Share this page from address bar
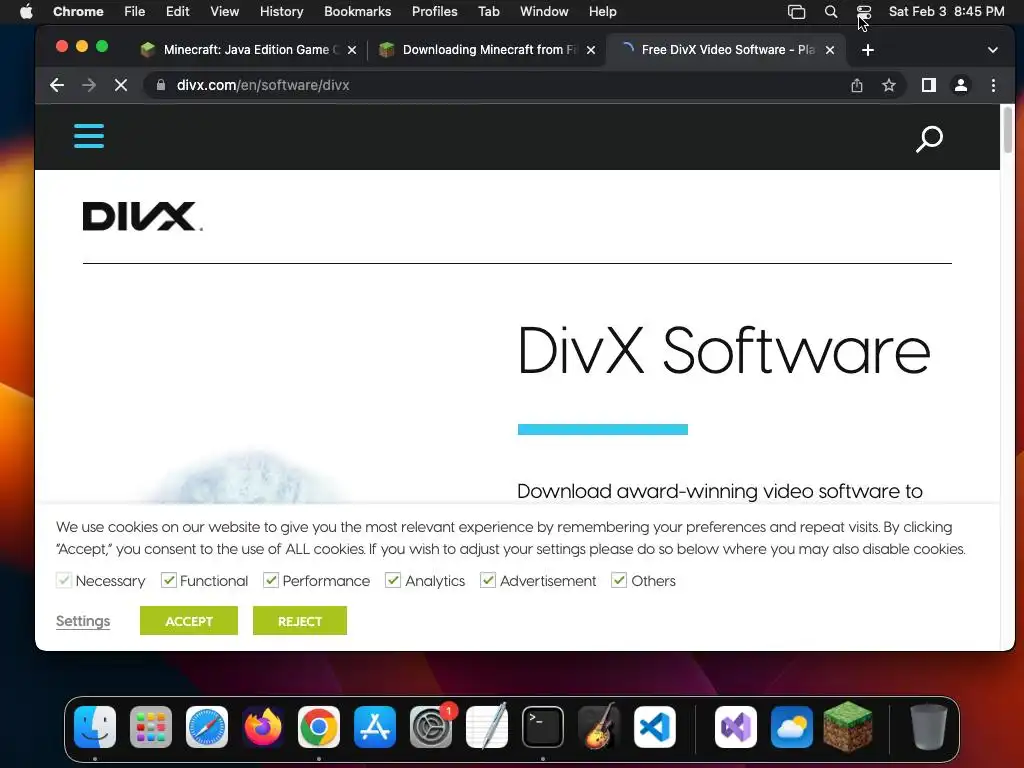Image resolution: width=1024 pixels, height=768 pixels. [857, 85]
